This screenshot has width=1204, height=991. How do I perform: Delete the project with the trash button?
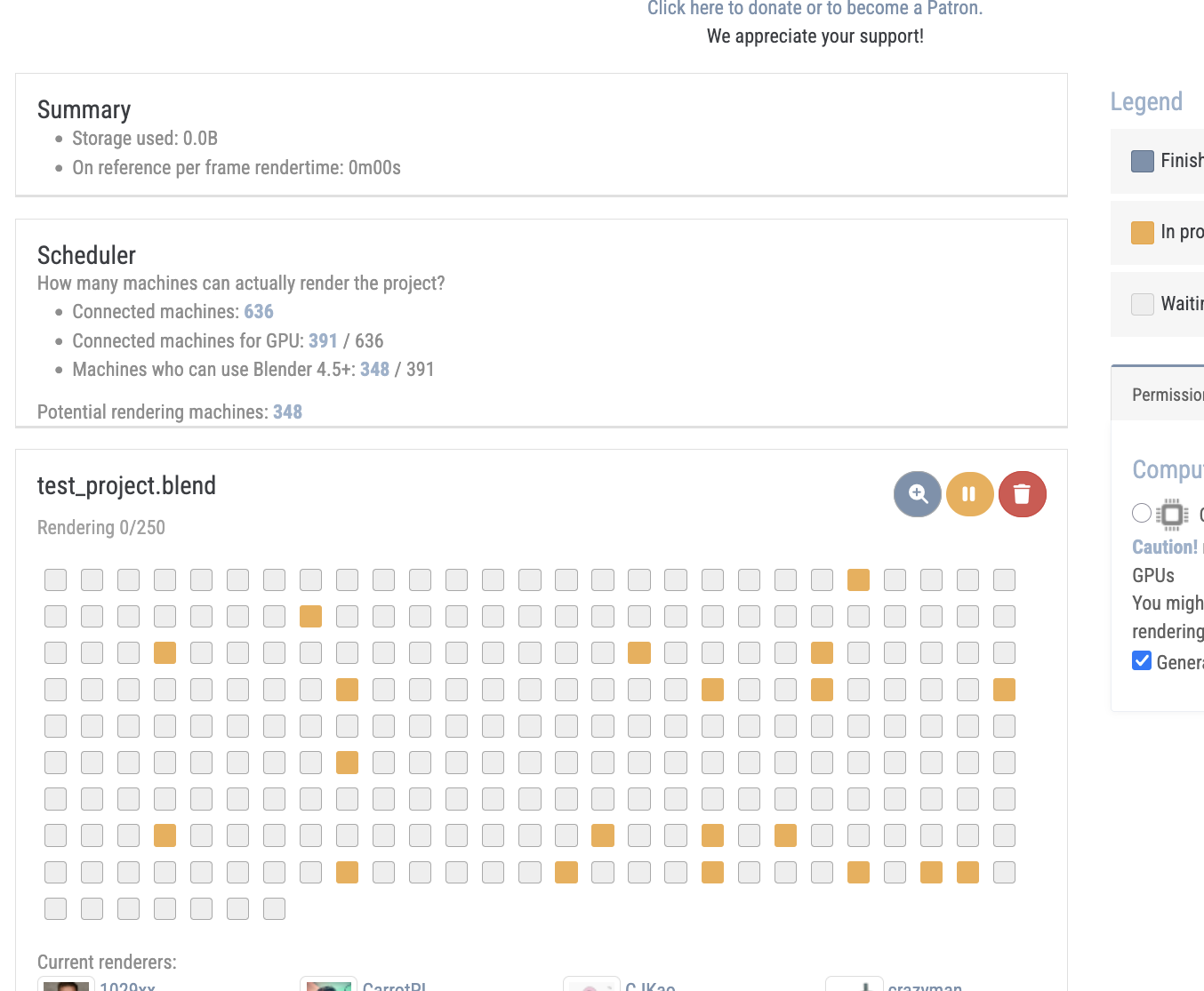[1022, 494]
